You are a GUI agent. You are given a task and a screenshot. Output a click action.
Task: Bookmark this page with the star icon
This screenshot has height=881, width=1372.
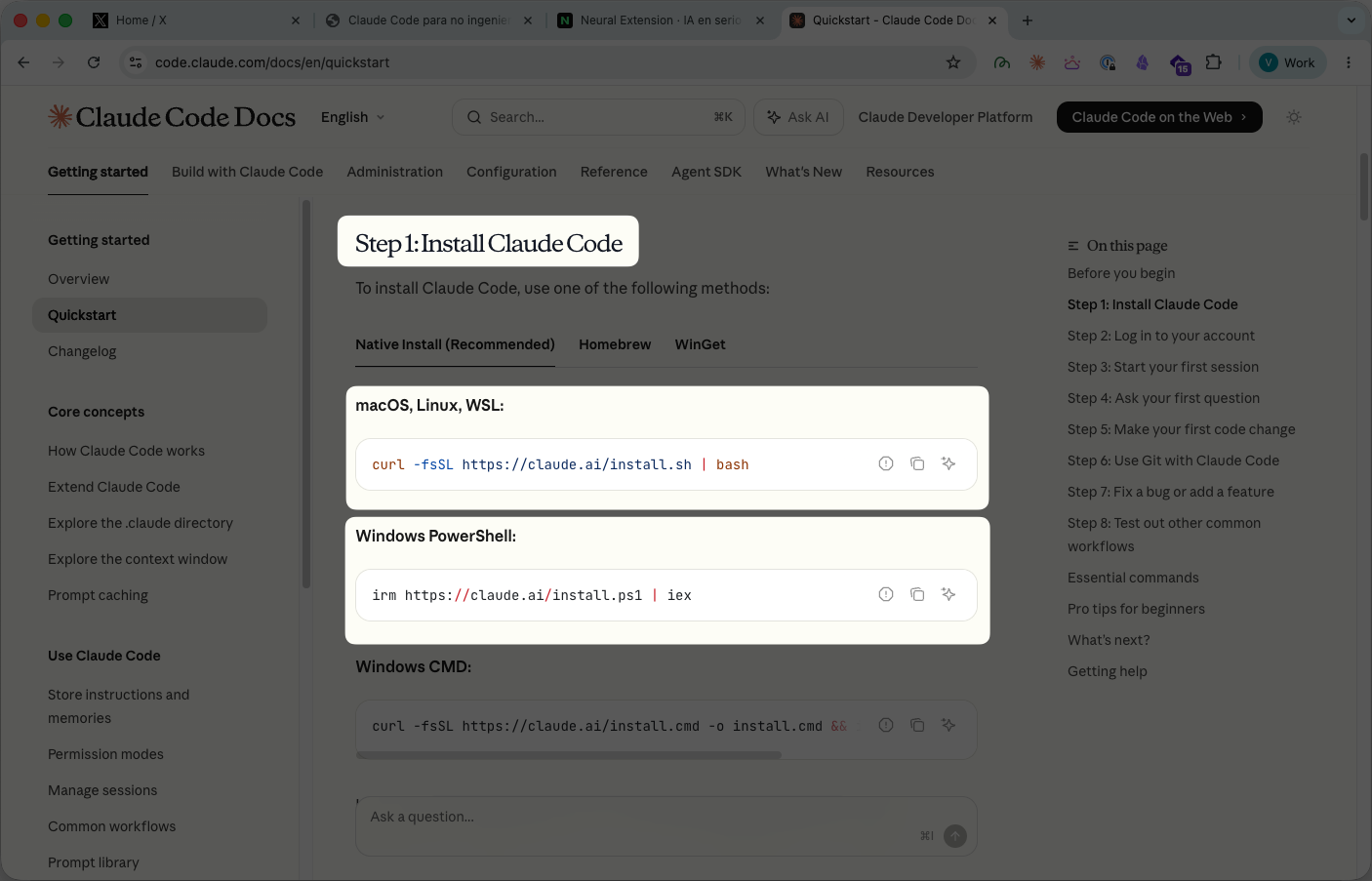point(953,62)
